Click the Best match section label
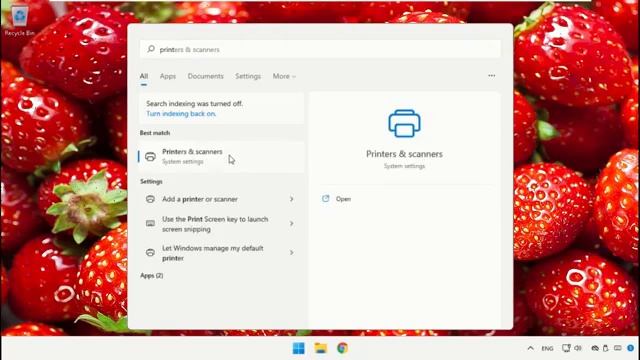This screenshot has width=640, height=360. (155, 133)
